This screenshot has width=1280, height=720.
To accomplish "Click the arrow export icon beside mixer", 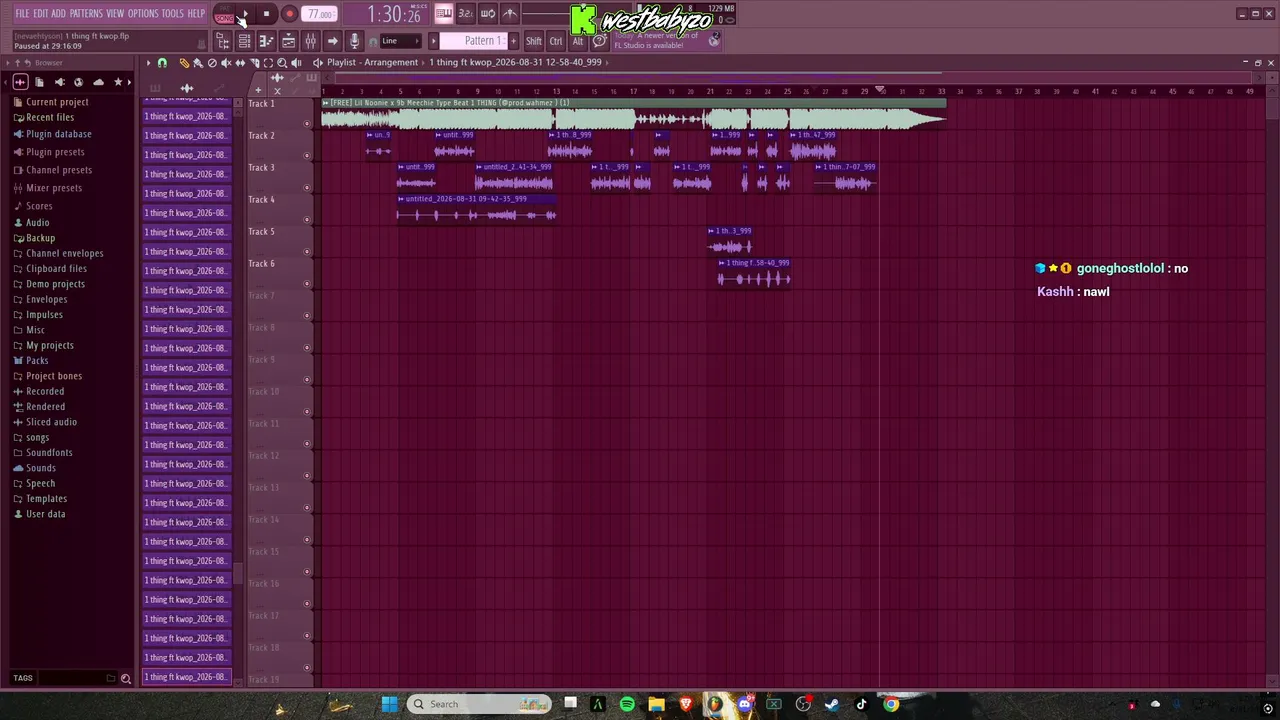I will tap(332, 41).
